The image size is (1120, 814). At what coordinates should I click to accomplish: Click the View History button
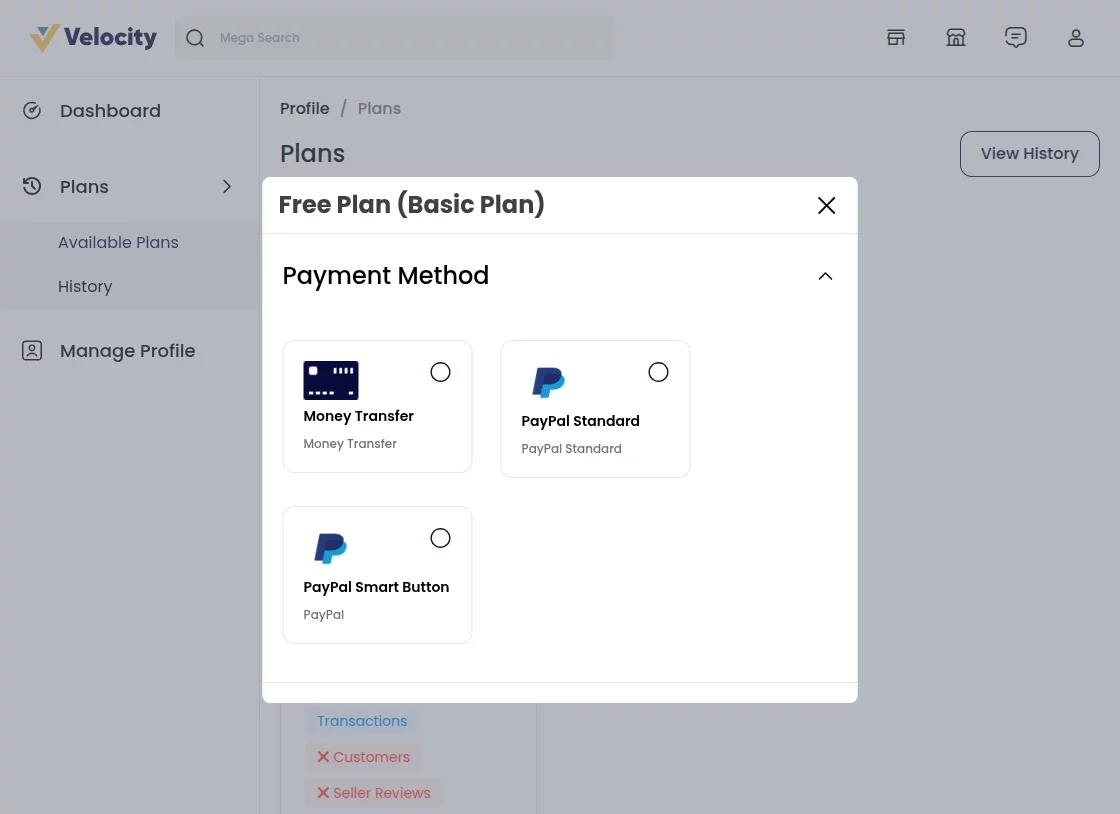pos(1030,153)
